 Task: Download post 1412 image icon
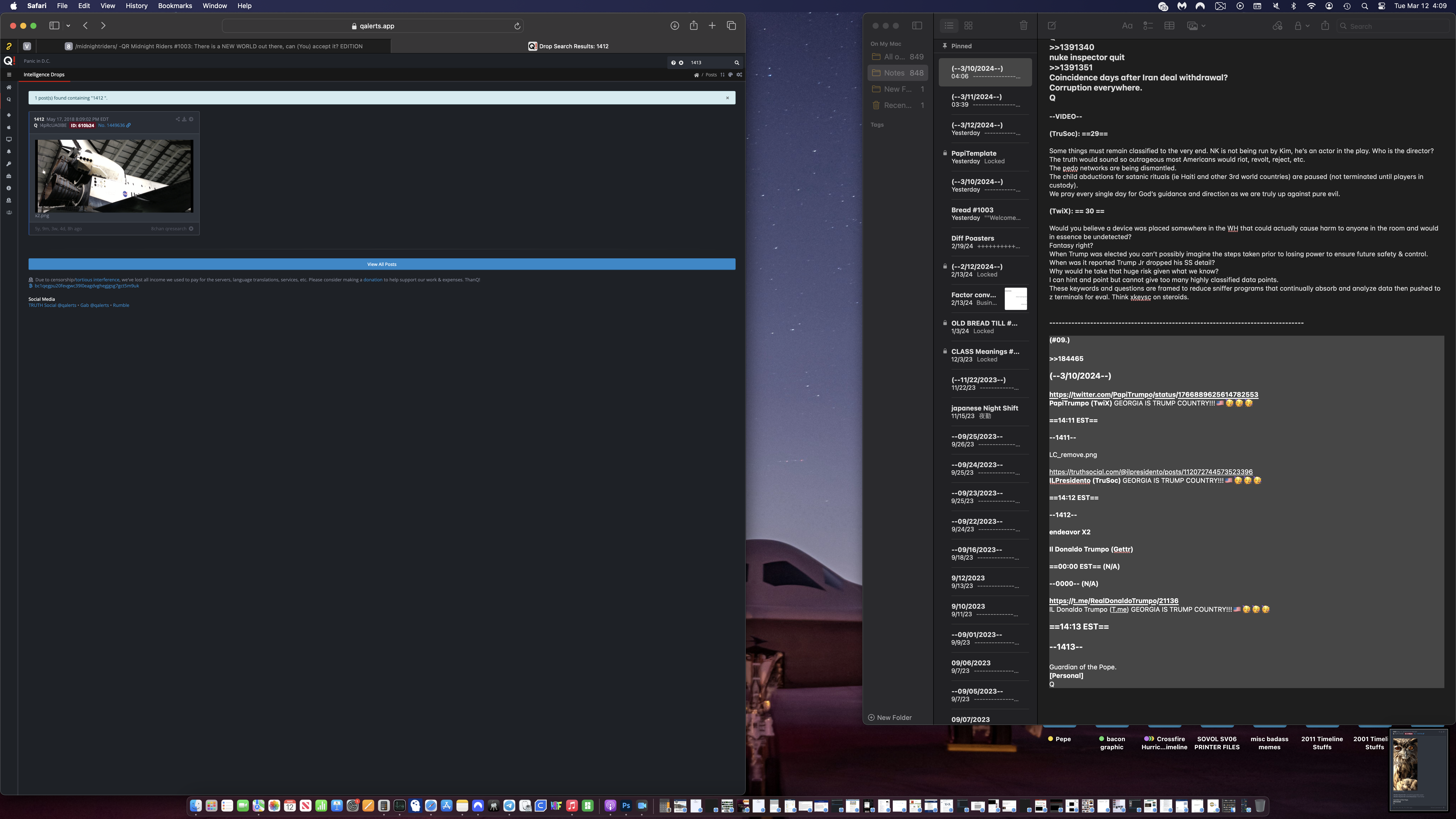[184, 119]
